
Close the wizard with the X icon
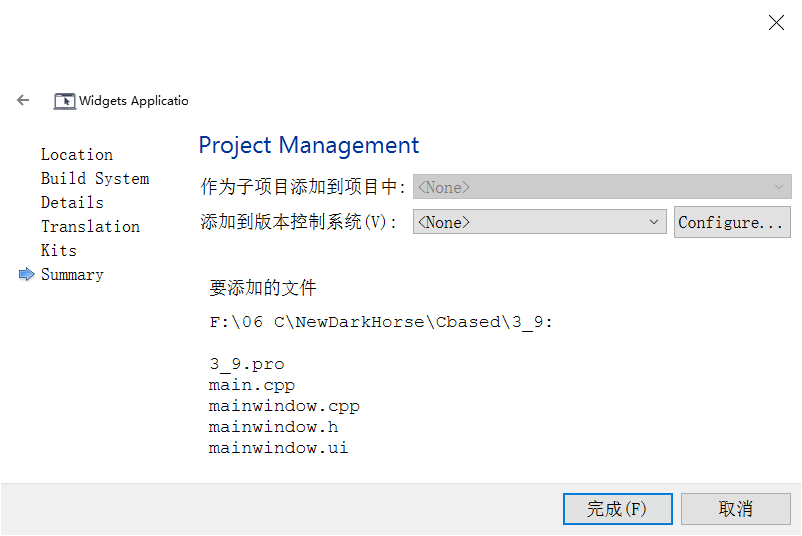tap(776, 23)
